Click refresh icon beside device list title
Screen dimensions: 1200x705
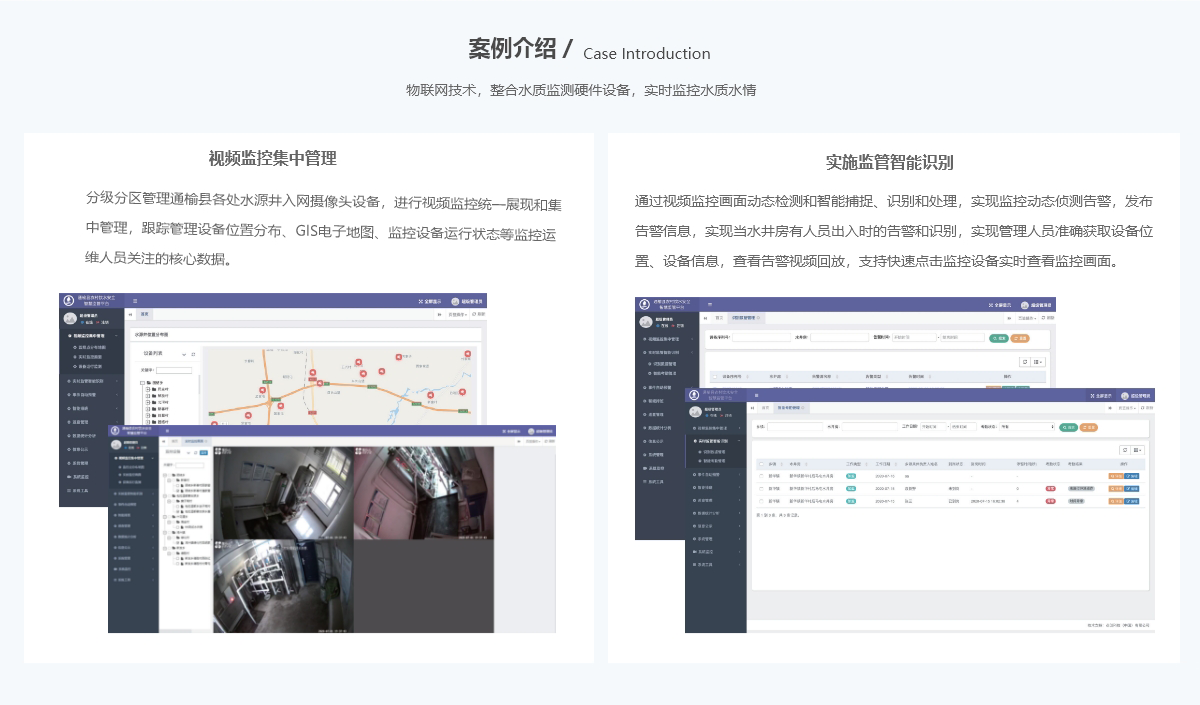[193, 354]
